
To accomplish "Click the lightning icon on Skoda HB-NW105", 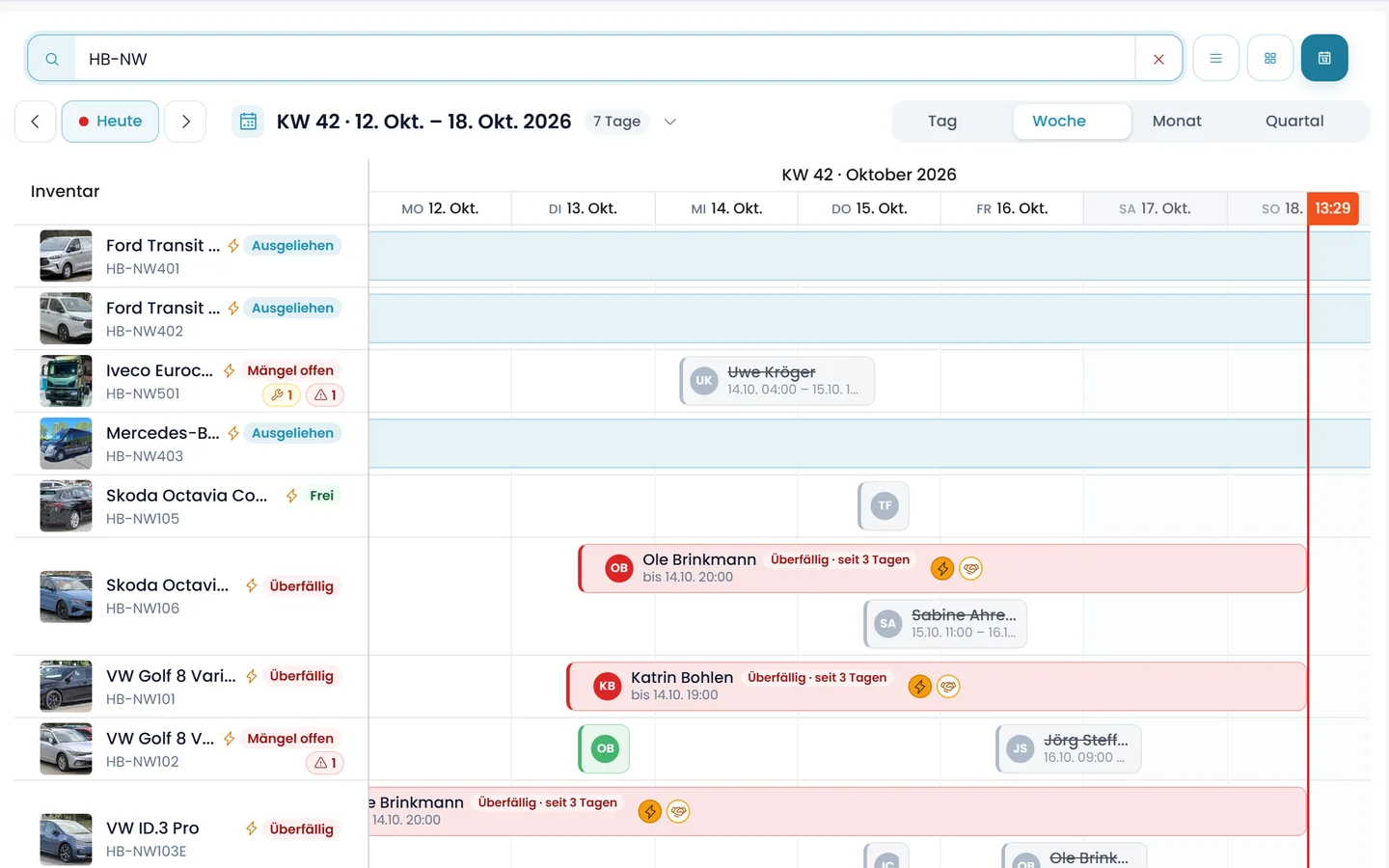I will tap(291, 496).
